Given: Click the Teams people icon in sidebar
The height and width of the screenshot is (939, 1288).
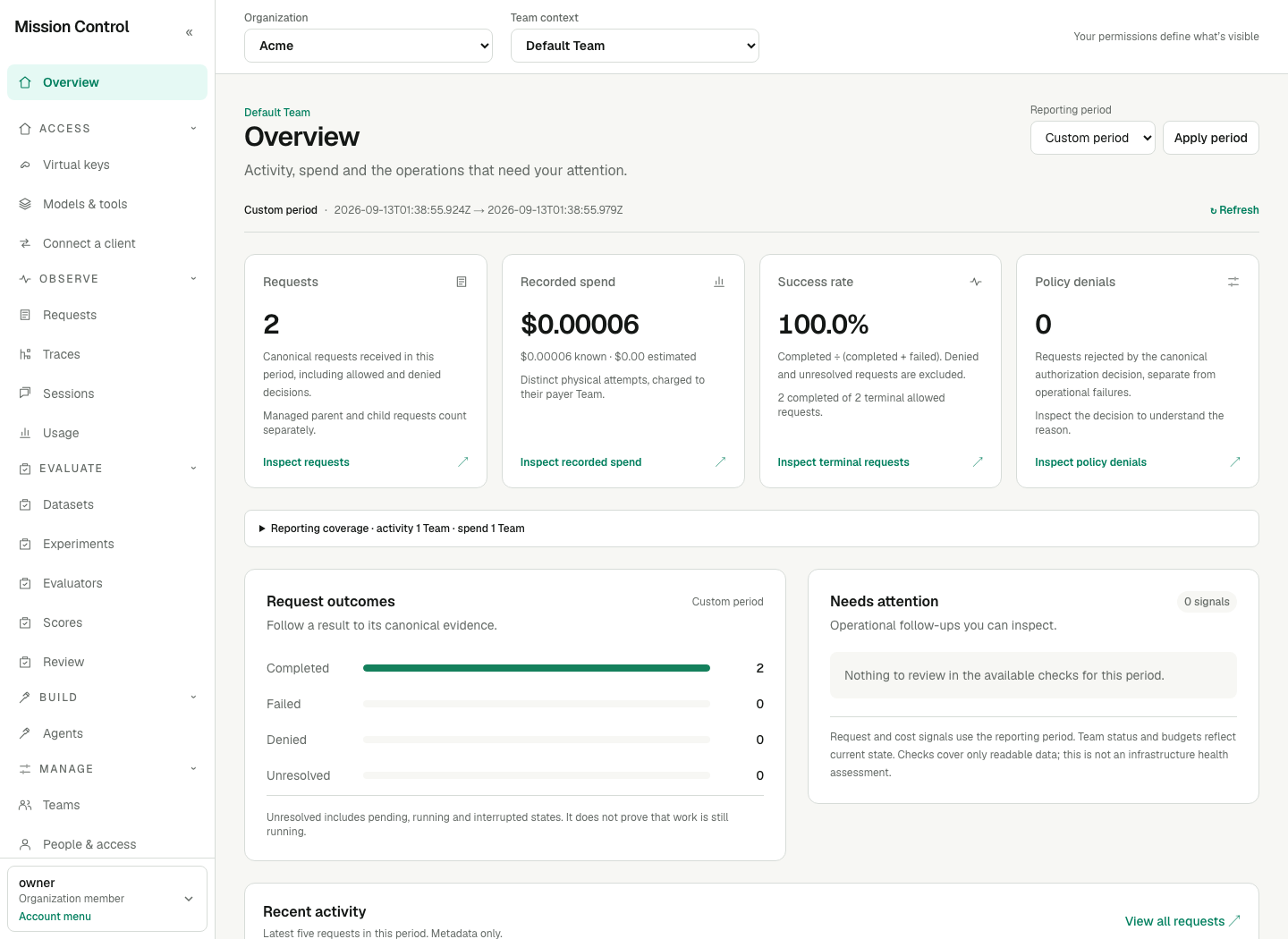Looking at the screenshot, I should pyautogui.click(x=25, y=805).
